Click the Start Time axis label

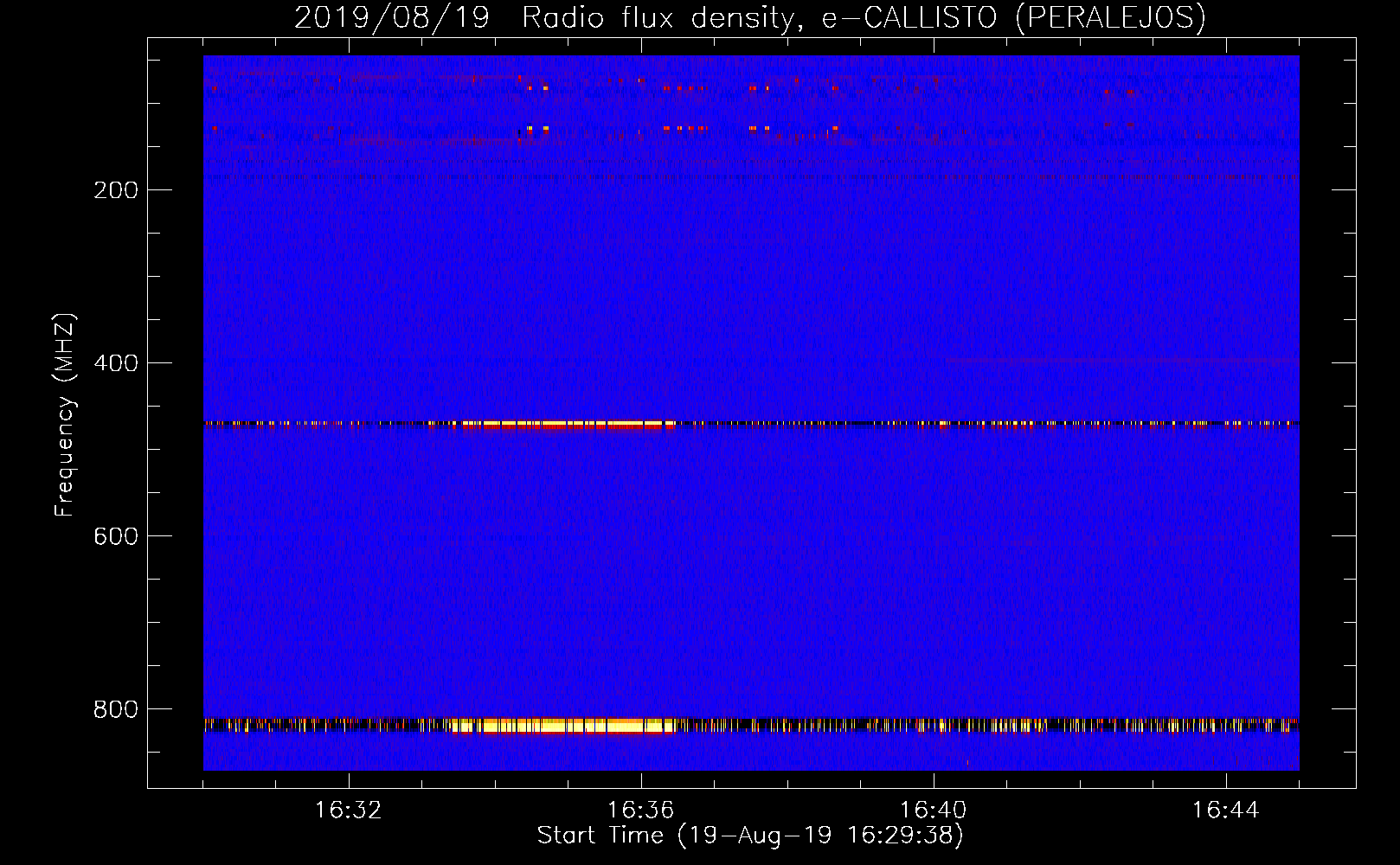coord(750,836)
